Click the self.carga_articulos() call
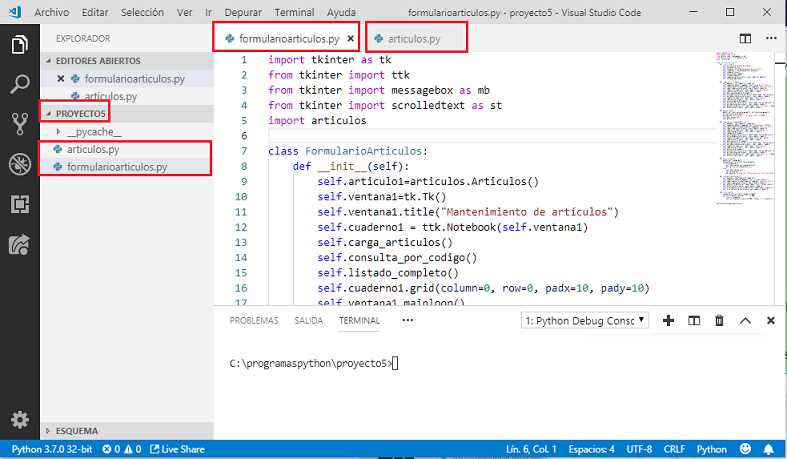 [385, 242]
